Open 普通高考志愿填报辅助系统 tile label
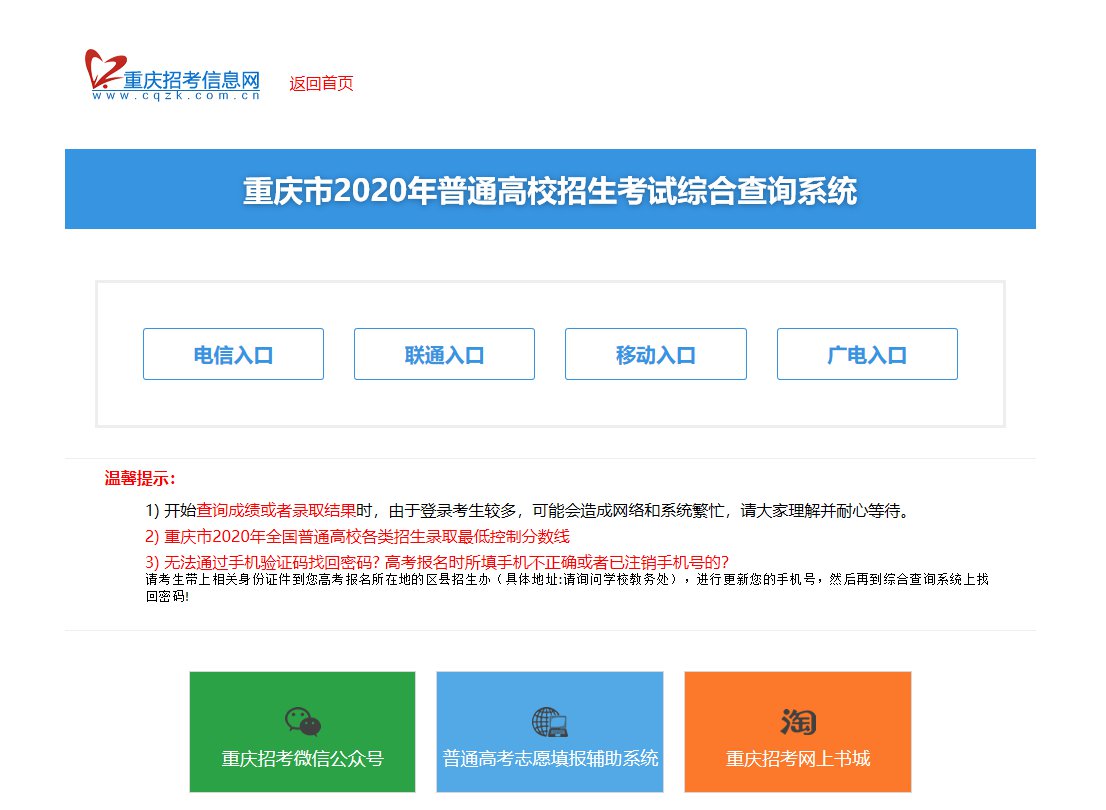The image size is (1106, 810). (x=550, y=758)
